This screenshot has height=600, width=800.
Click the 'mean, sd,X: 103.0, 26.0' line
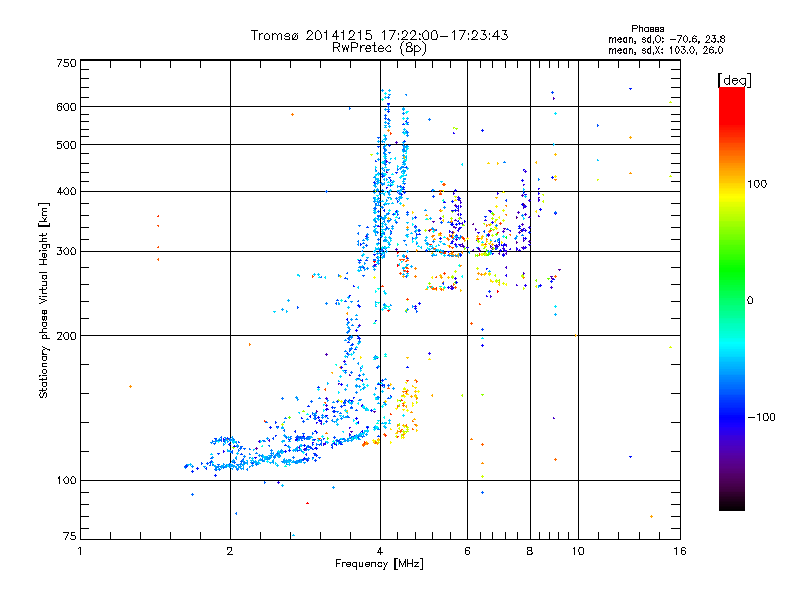tap(665, 50)
